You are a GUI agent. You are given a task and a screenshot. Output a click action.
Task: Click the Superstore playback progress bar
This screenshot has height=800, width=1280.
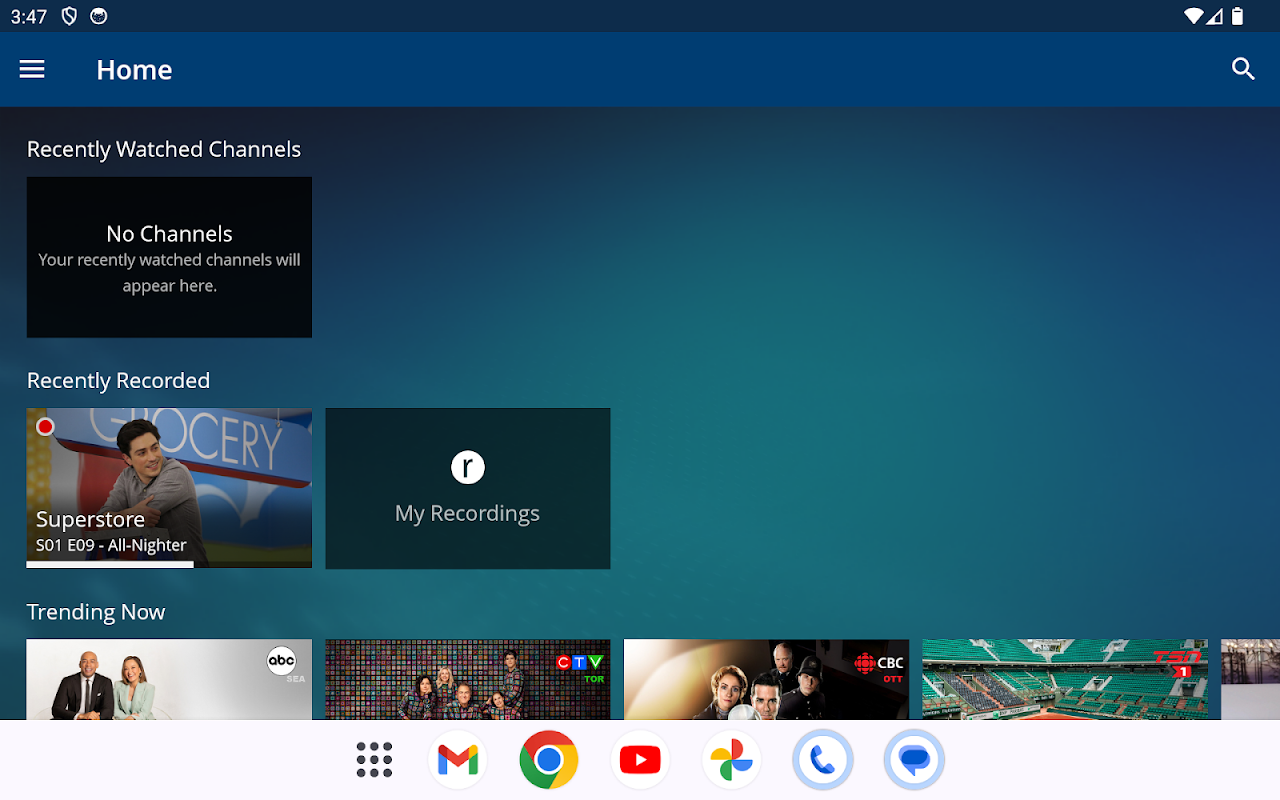[x=110, y=565]
